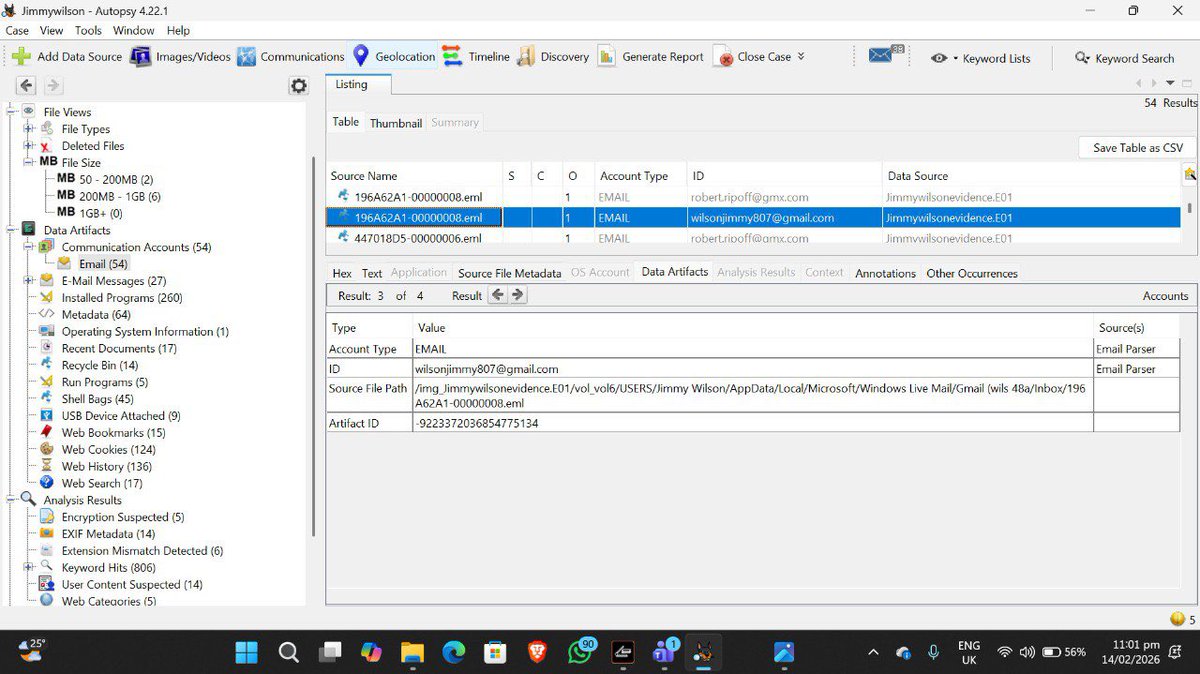The height and width of the screenshot is (674, 1200).
Task: Select the 200MB - 1GB (6) tree item
Action: (109, 196)
